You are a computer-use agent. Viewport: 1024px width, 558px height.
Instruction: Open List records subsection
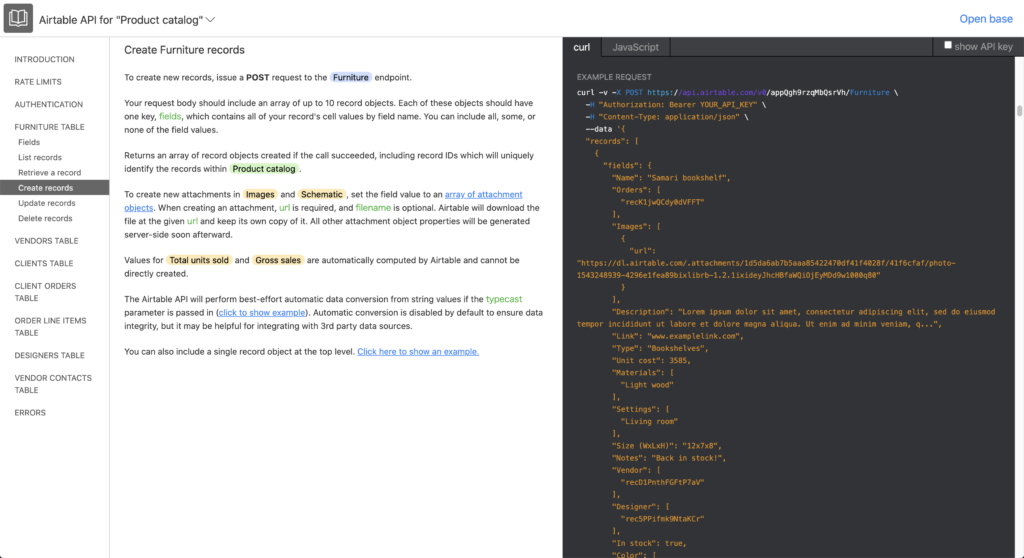pyautogui.click(x=40, y=157)
